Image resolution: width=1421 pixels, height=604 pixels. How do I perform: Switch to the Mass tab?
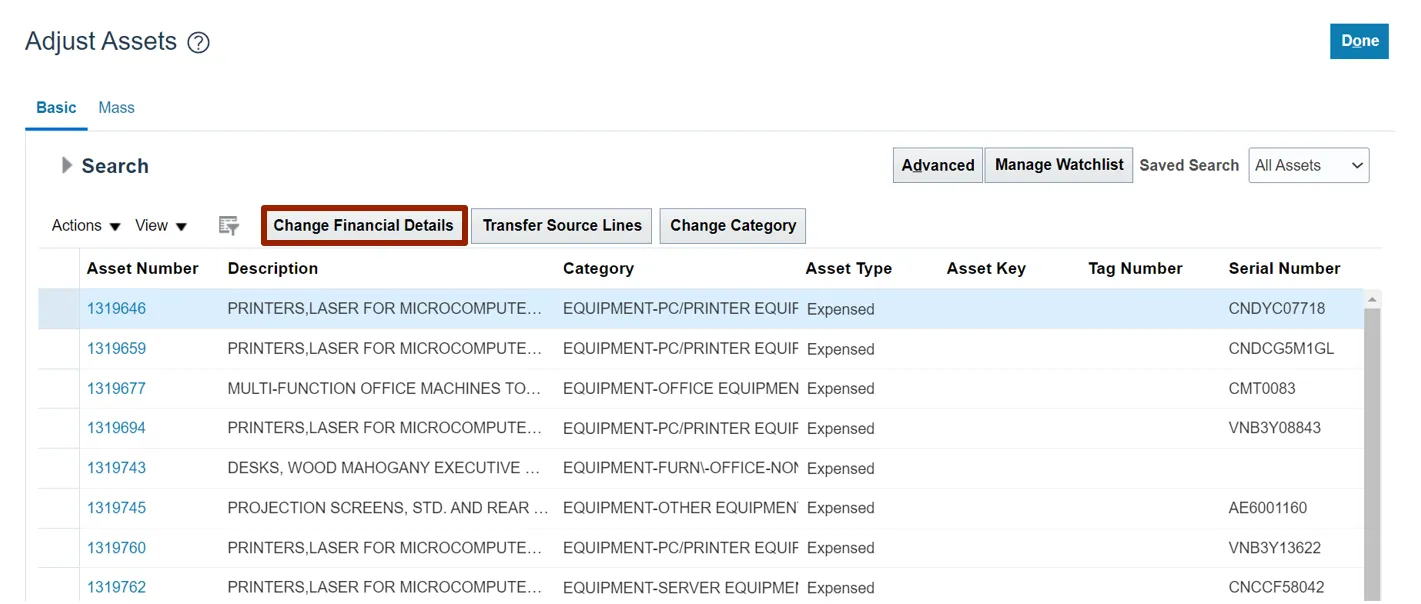tap(116, 108)
